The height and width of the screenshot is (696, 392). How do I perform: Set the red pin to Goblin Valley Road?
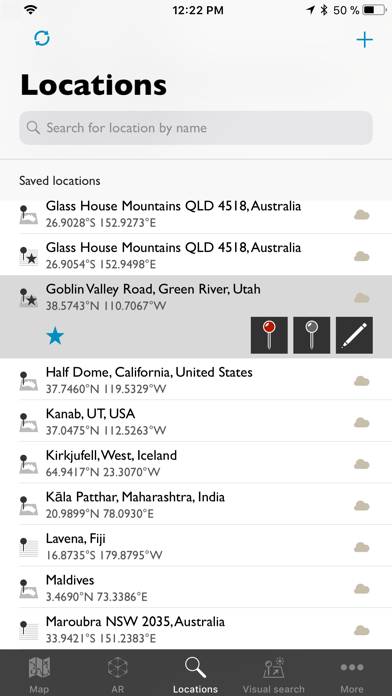tap(269, 335)
